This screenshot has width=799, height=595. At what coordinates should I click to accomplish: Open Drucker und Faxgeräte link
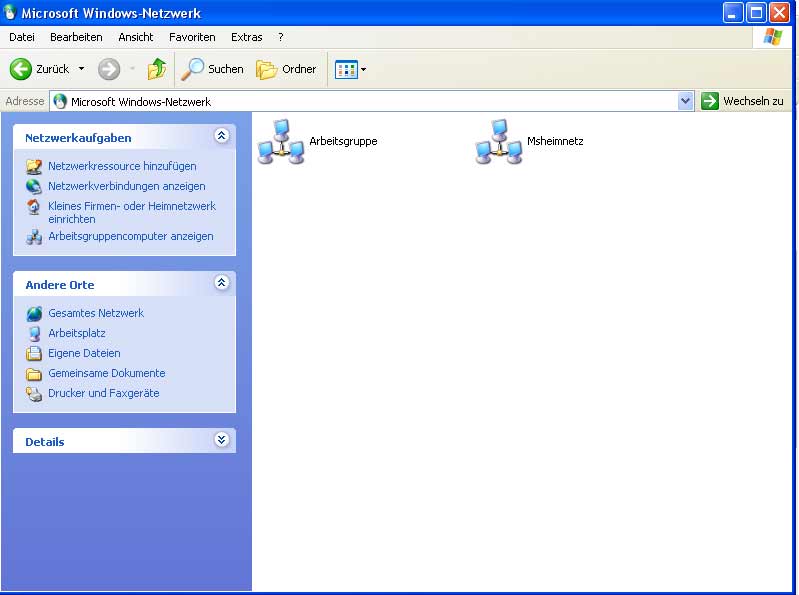(103, 393)
